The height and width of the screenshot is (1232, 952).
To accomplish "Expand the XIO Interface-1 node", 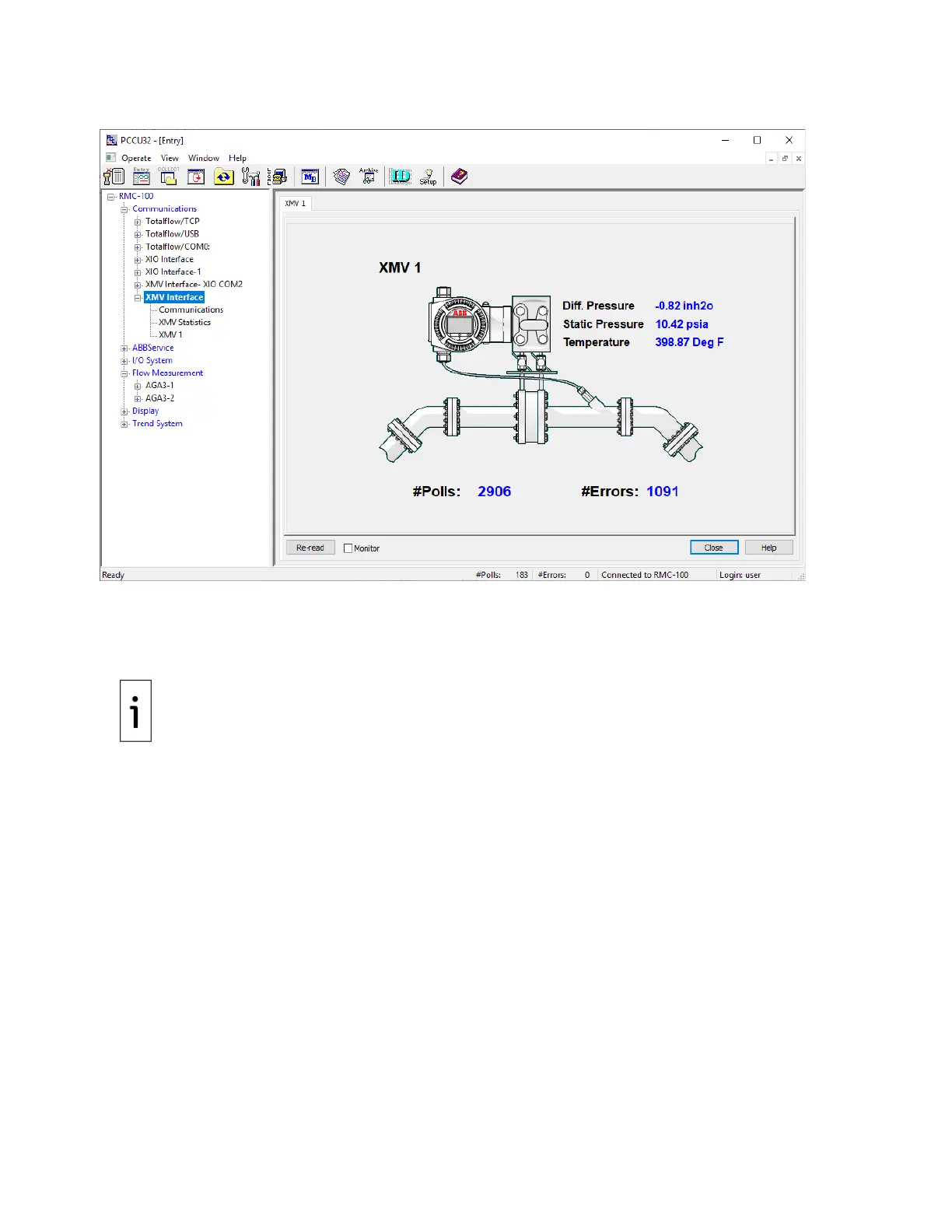I will pos(138,272).
